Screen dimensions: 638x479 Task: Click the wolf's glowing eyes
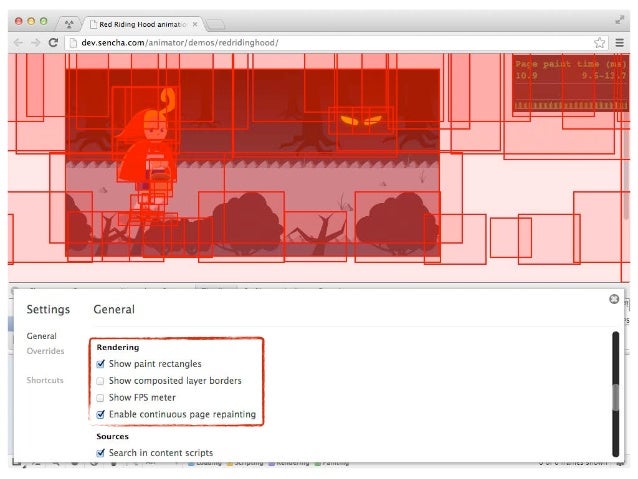coord(361,120)
